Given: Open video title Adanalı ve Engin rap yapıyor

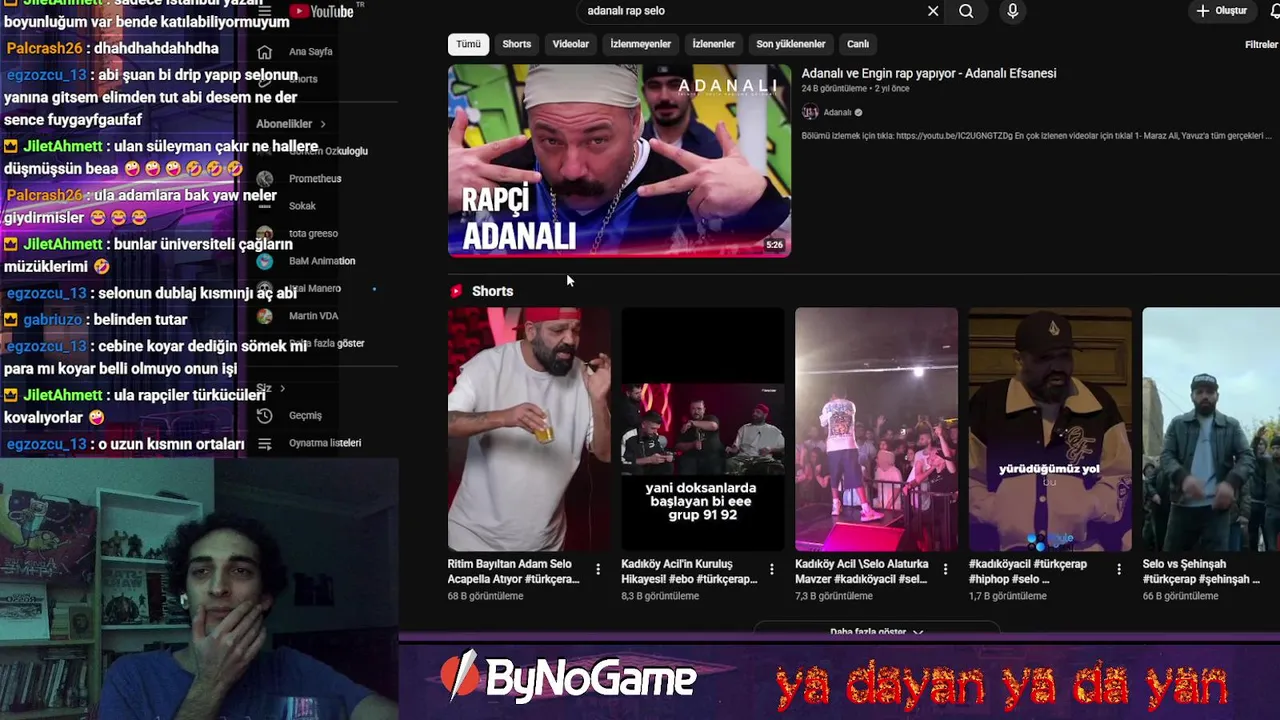Looking at the screenshot, I should pos(929,73).
